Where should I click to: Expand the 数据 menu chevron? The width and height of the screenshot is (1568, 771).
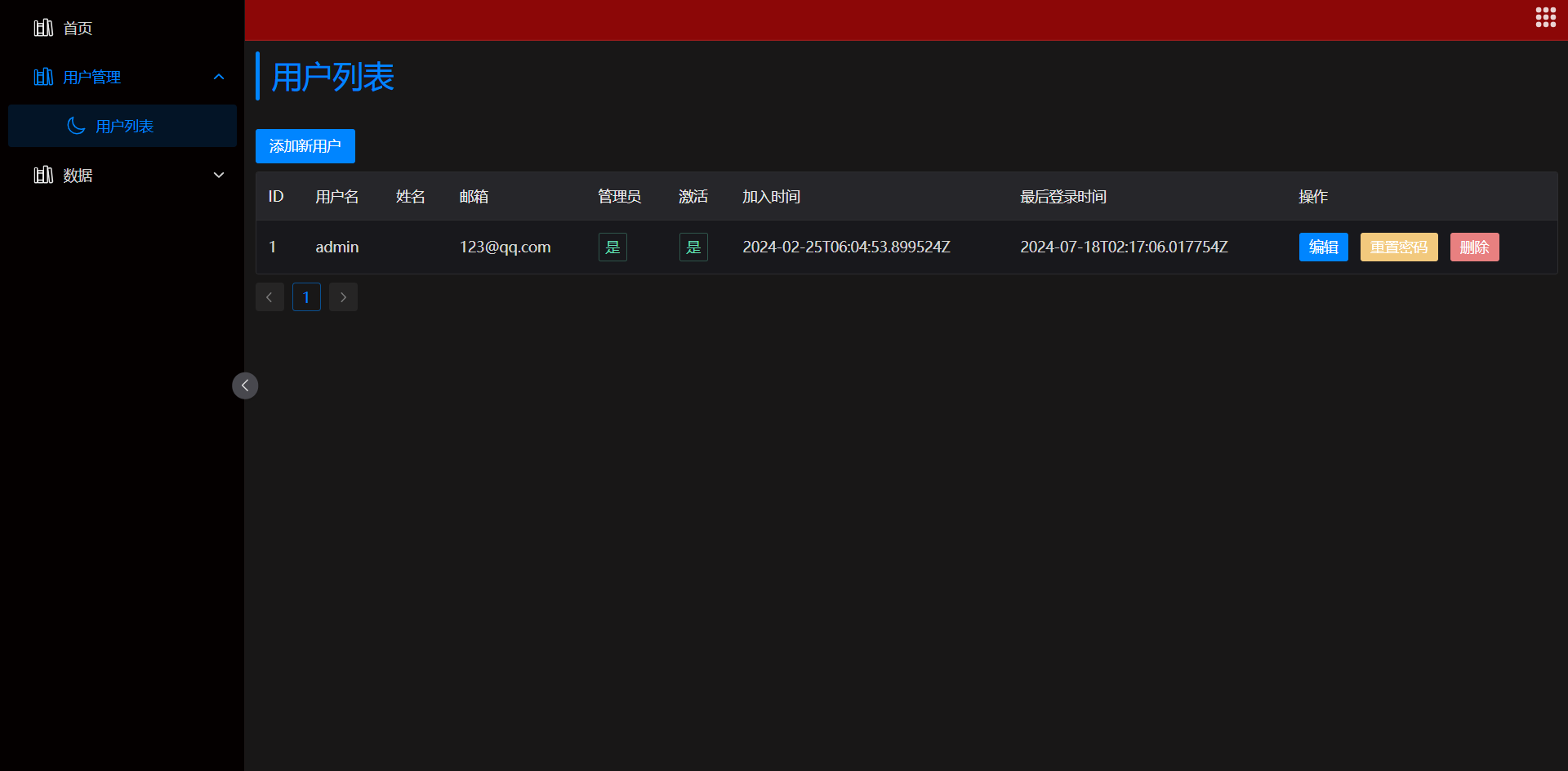pyautogui.click(x=218, y=174)
